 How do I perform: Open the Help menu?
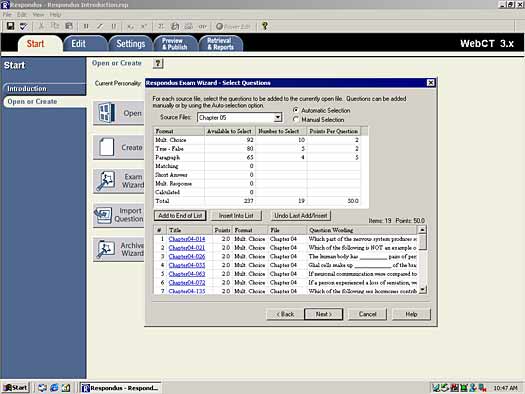coord(55,14)
